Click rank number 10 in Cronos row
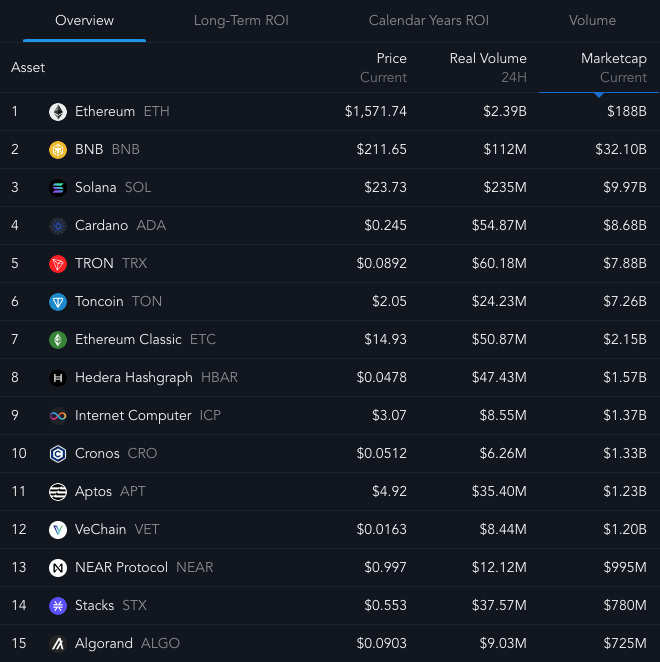 (19, 453)
